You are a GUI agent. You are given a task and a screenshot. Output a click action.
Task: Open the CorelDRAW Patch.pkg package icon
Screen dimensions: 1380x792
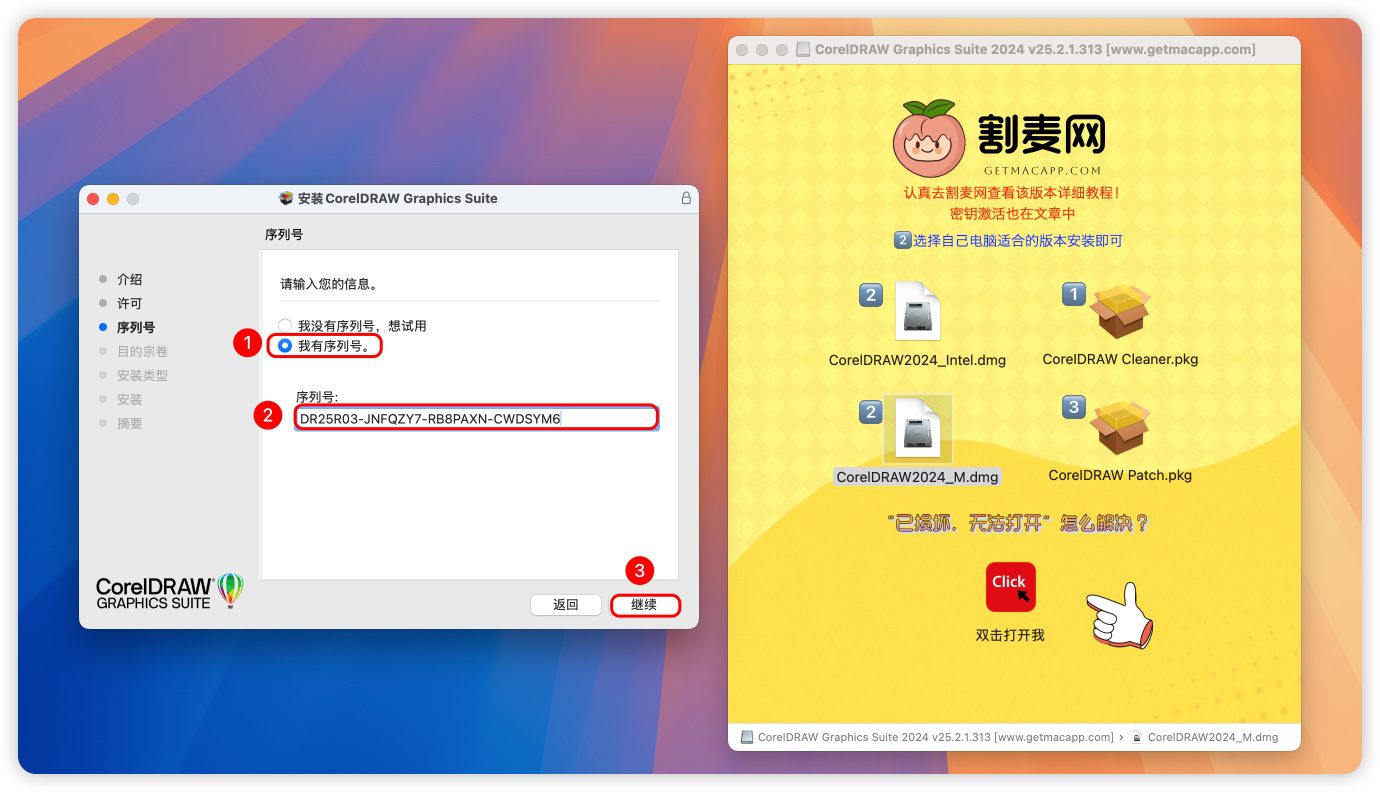(1119, 428)
